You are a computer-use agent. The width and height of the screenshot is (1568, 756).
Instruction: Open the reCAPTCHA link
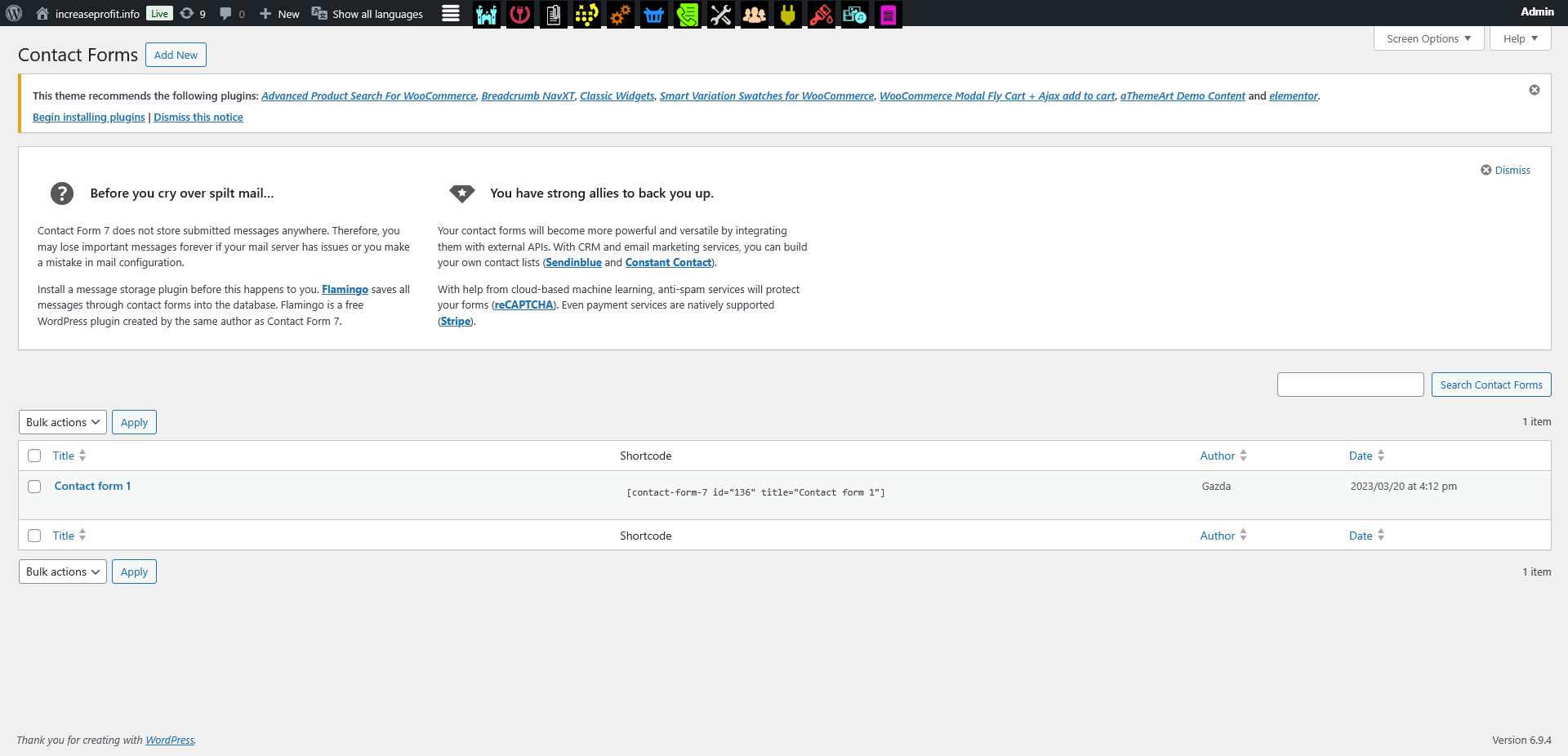tap(524, 305)
